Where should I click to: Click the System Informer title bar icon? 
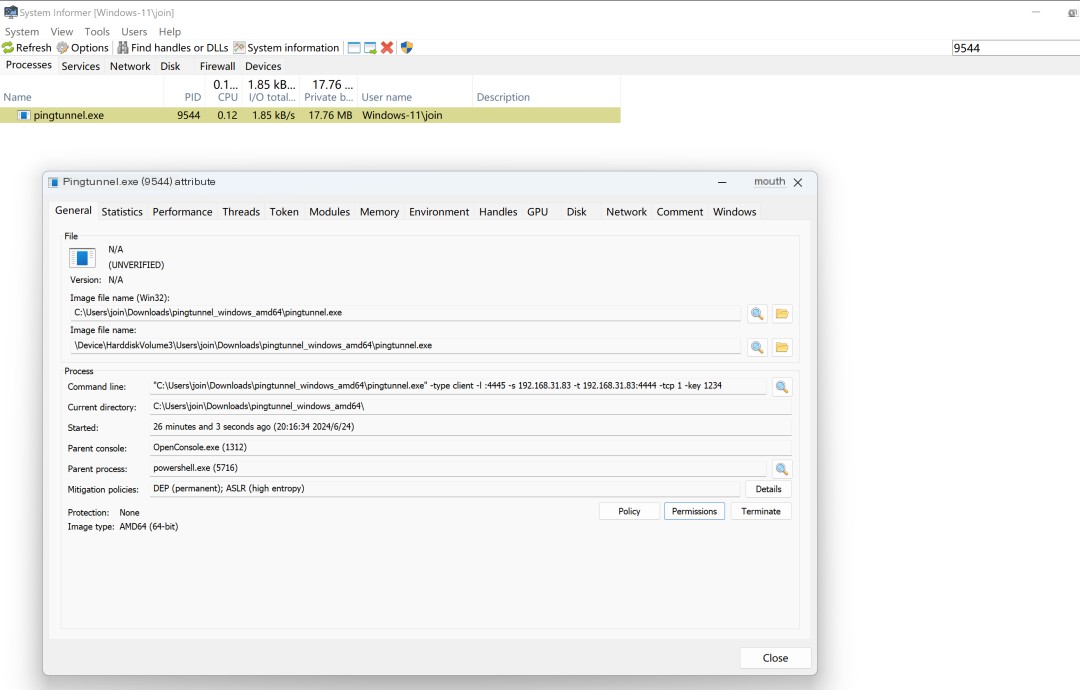coord(10,12)
